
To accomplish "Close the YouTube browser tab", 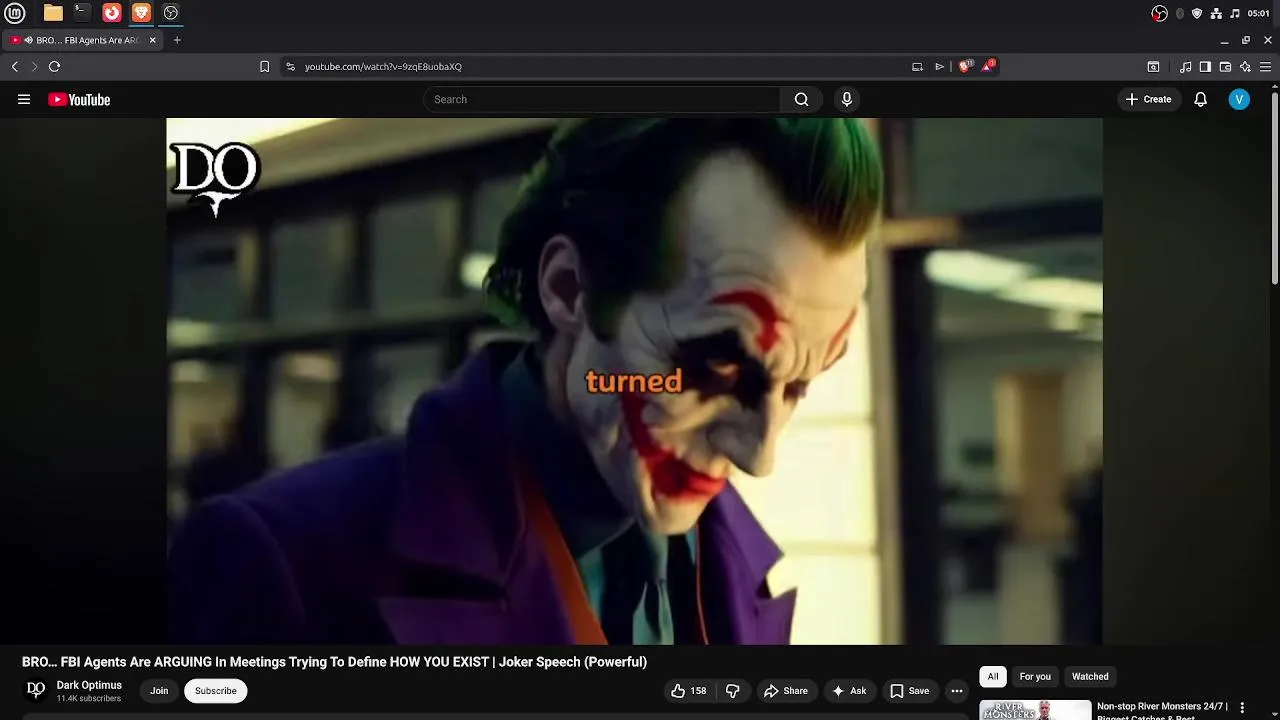I will [x=153, y=40].
